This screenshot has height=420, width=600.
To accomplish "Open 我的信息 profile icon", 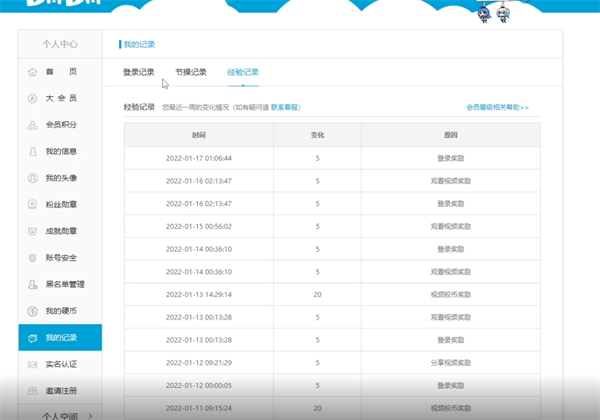I will tap(33, 152).
